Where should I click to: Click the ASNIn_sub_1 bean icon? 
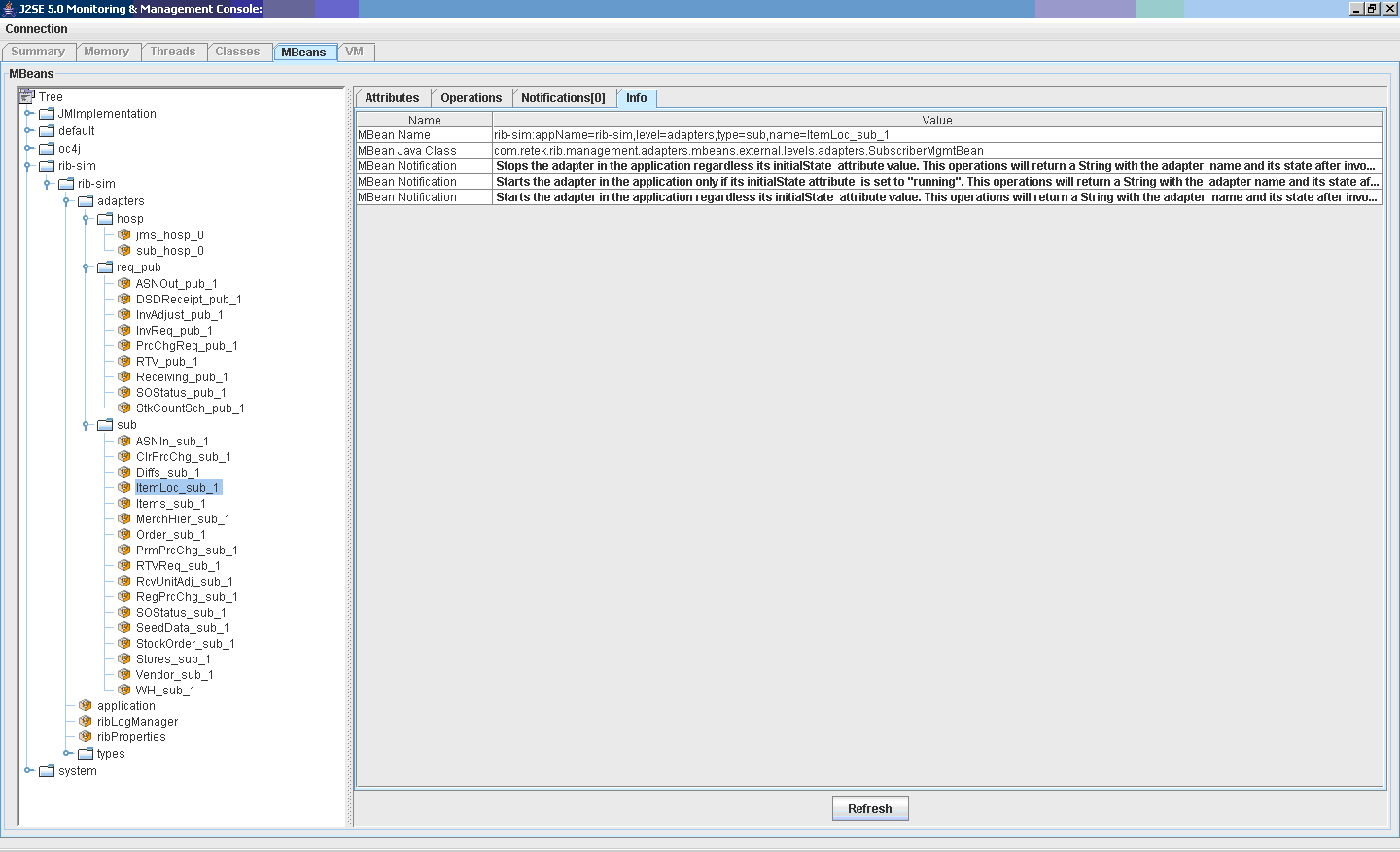pyautogui.click(x=124, y=441)
